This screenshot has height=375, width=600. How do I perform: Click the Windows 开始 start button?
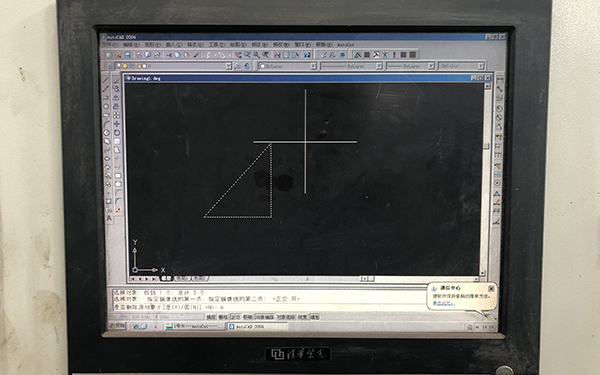(x=117, y=326)
